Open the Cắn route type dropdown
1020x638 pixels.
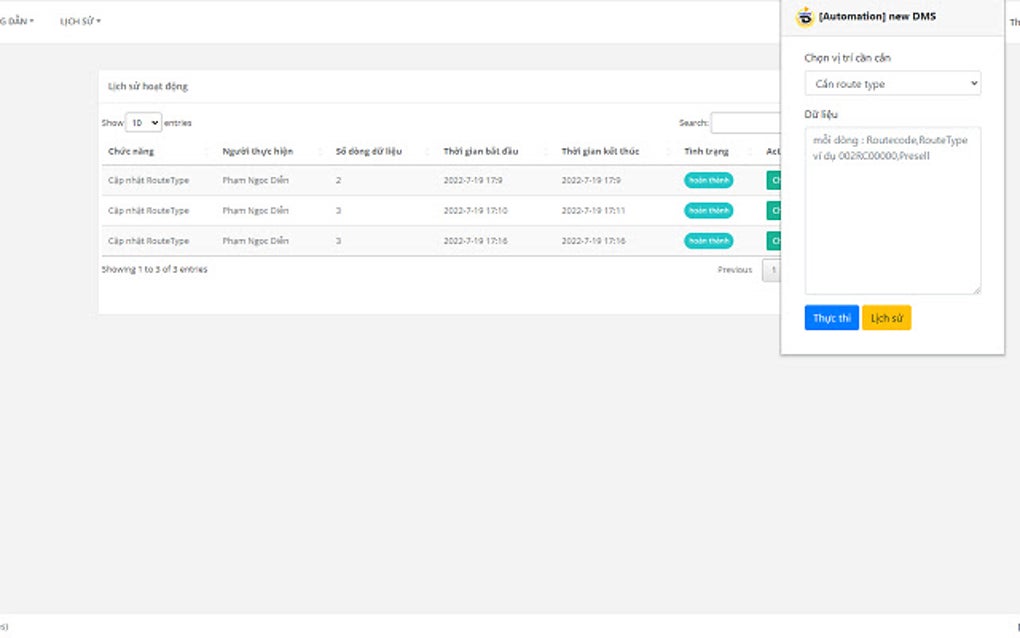pyautogui.click(x=892, y=83)
